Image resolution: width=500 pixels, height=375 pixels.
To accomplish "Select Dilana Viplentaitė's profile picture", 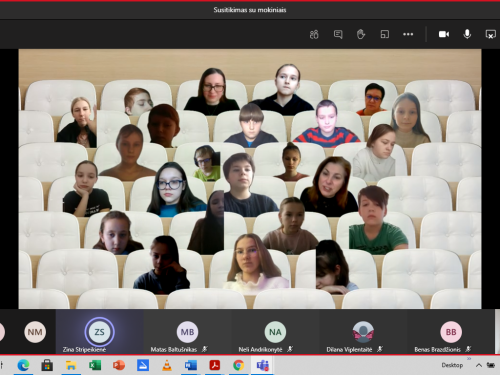I will pos(363,332).
